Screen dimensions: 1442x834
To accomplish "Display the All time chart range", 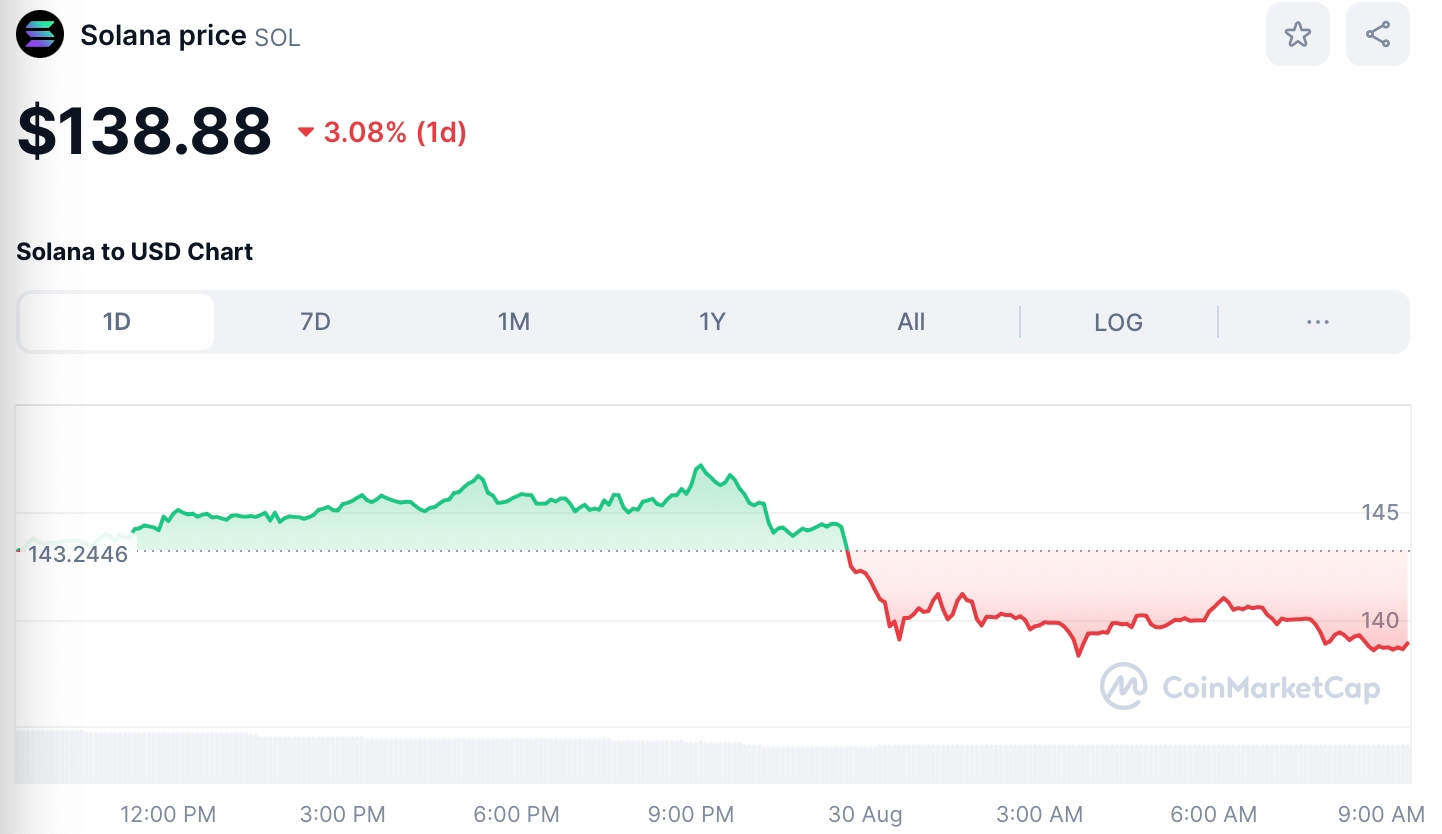I will click(911, 322).
